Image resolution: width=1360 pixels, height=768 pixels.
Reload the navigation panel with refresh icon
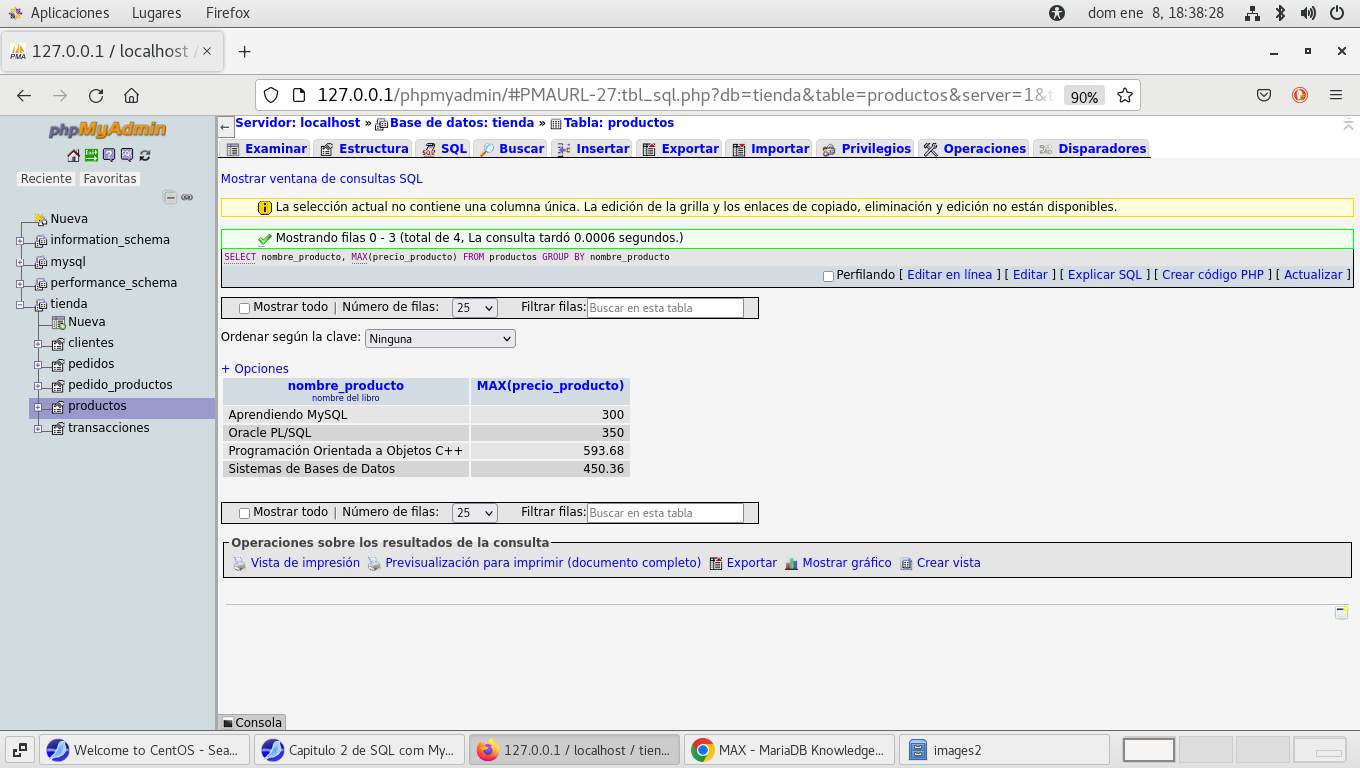pos(145,155)
